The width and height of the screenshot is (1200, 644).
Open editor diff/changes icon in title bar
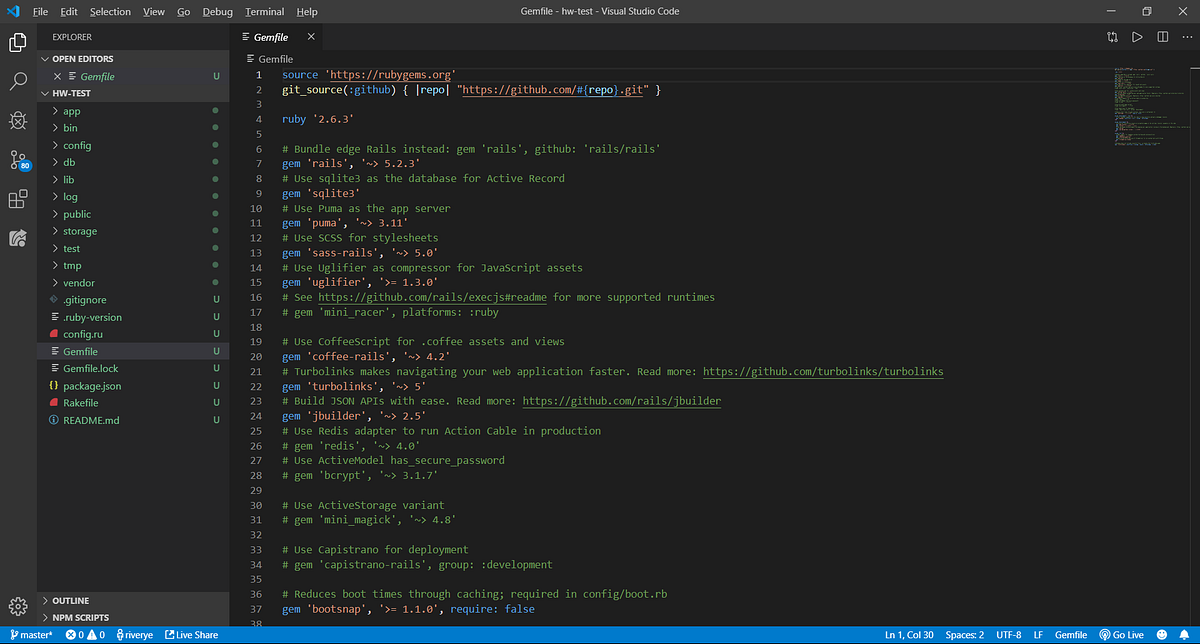click(x=1112, y=36)
